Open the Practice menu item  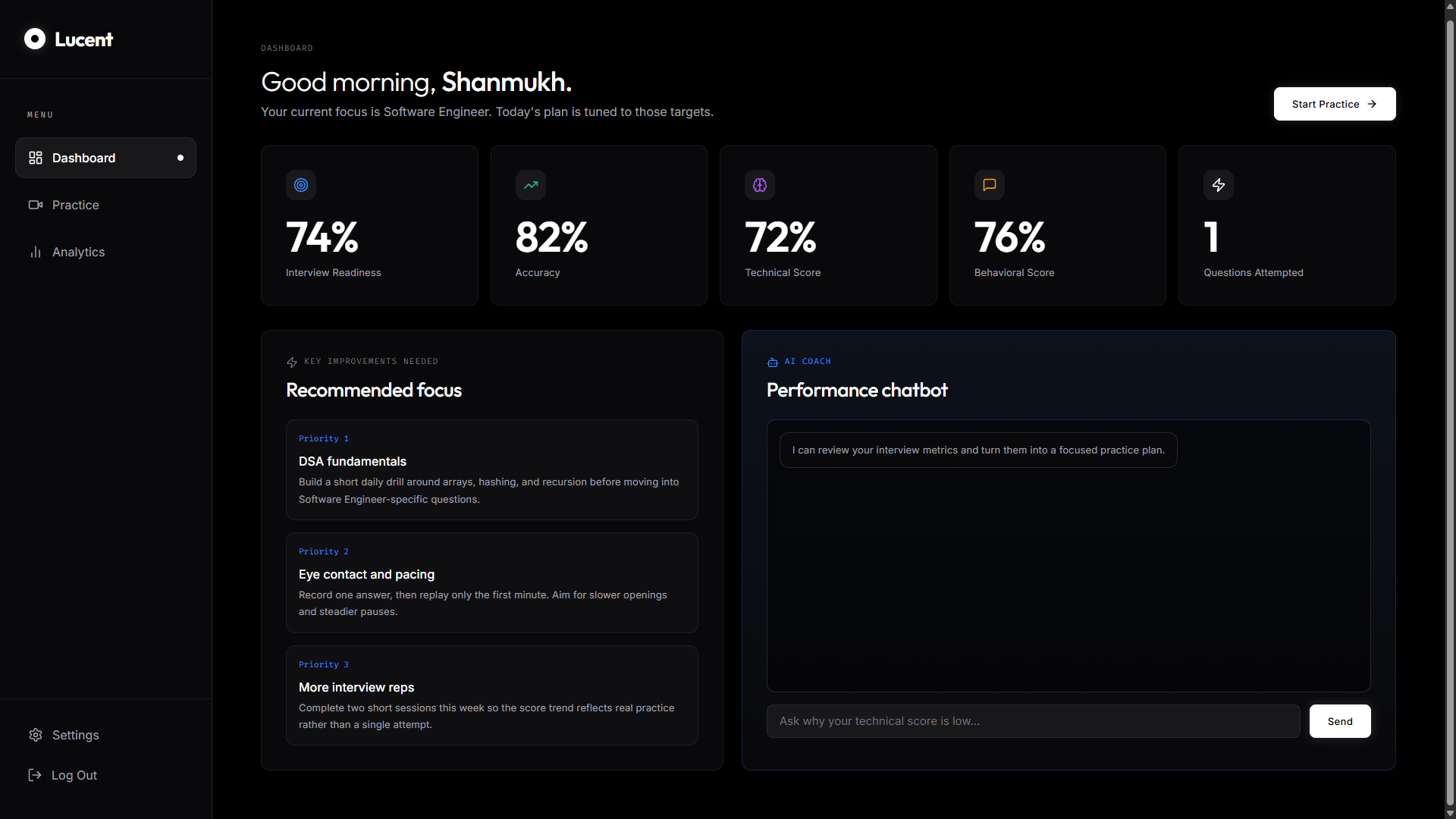[x=76, y=205]
